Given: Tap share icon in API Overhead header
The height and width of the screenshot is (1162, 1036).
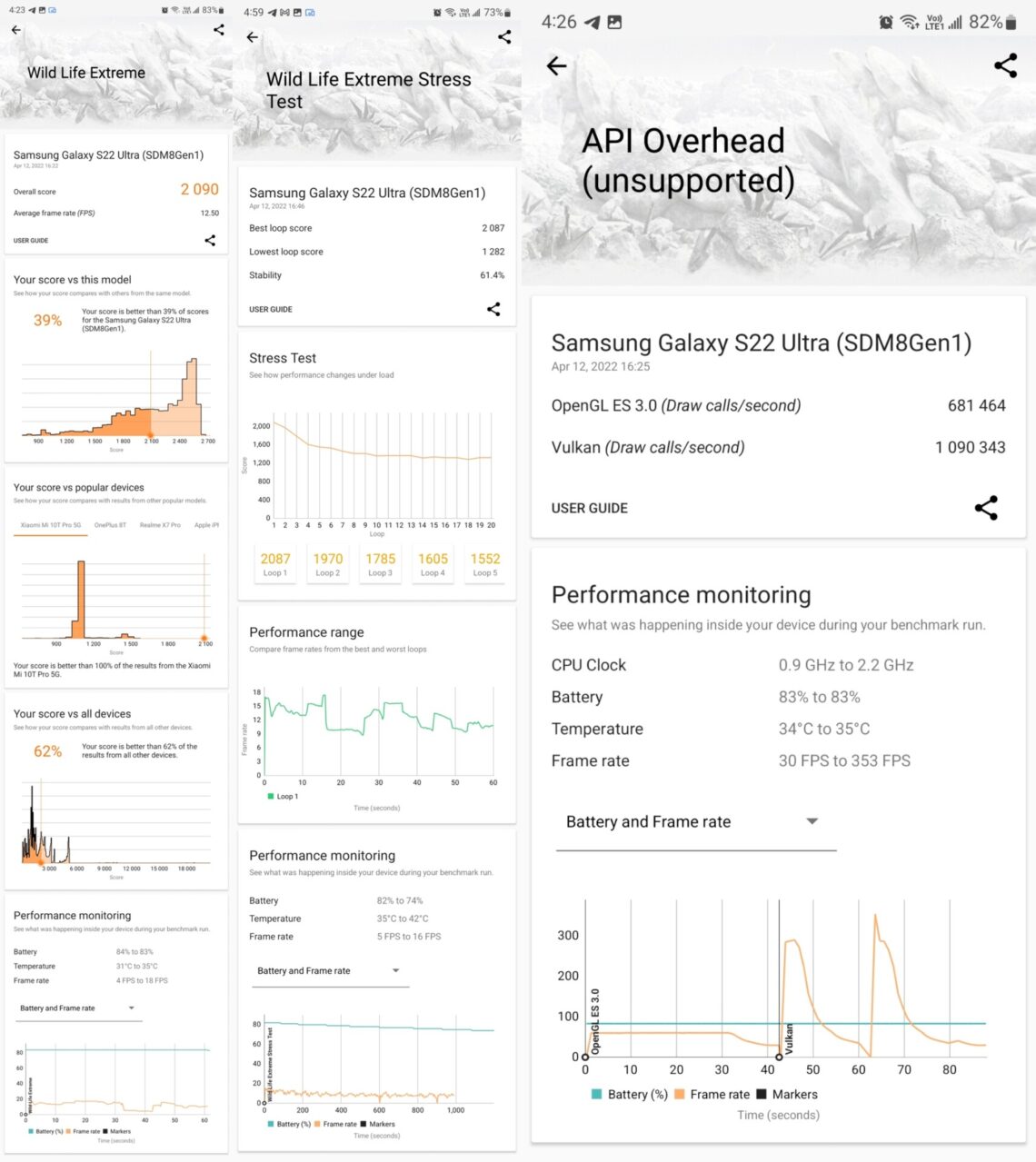Looking at the screenshot, I should 1005,65.
